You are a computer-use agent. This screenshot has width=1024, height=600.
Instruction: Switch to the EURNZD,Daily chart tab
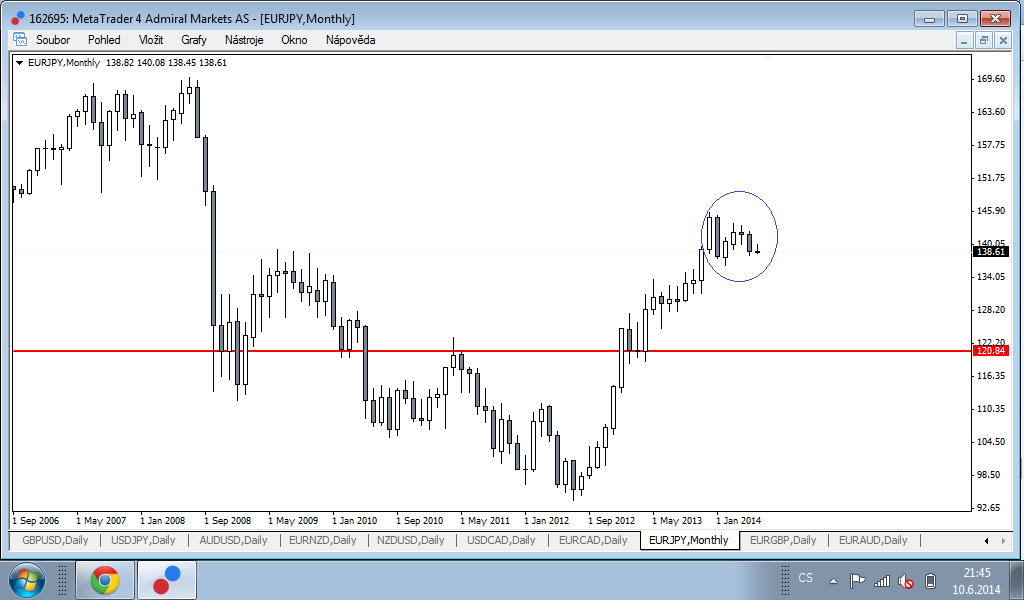click(x=323, y=540)
